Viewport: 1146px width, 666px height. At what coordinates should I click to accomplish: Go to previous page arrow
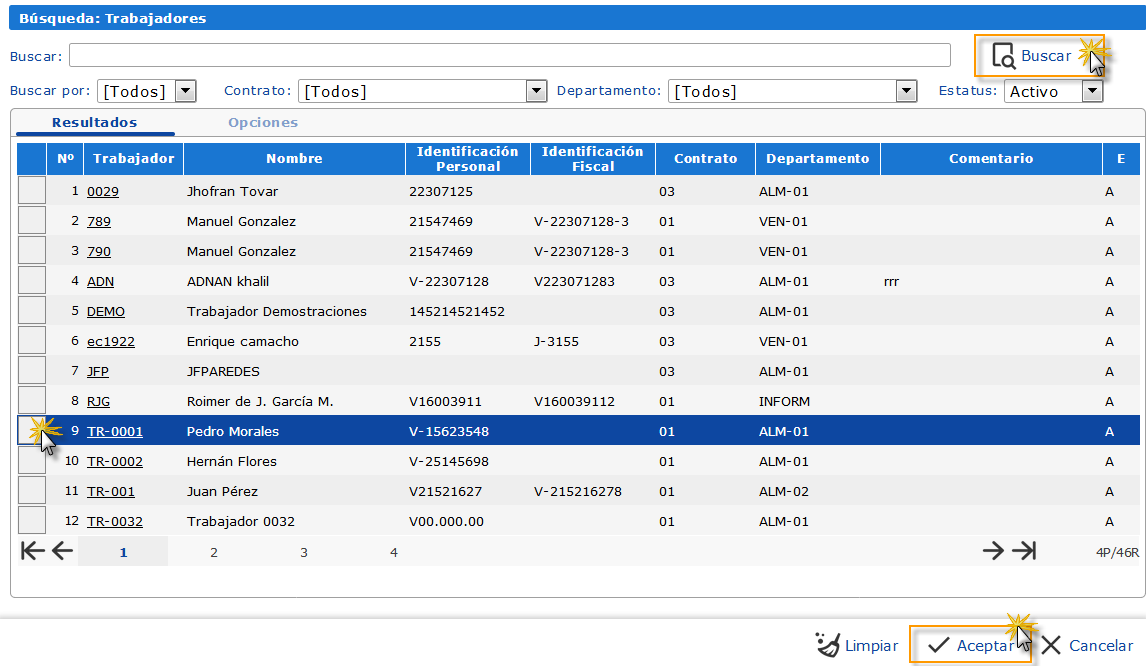[62, 551]
